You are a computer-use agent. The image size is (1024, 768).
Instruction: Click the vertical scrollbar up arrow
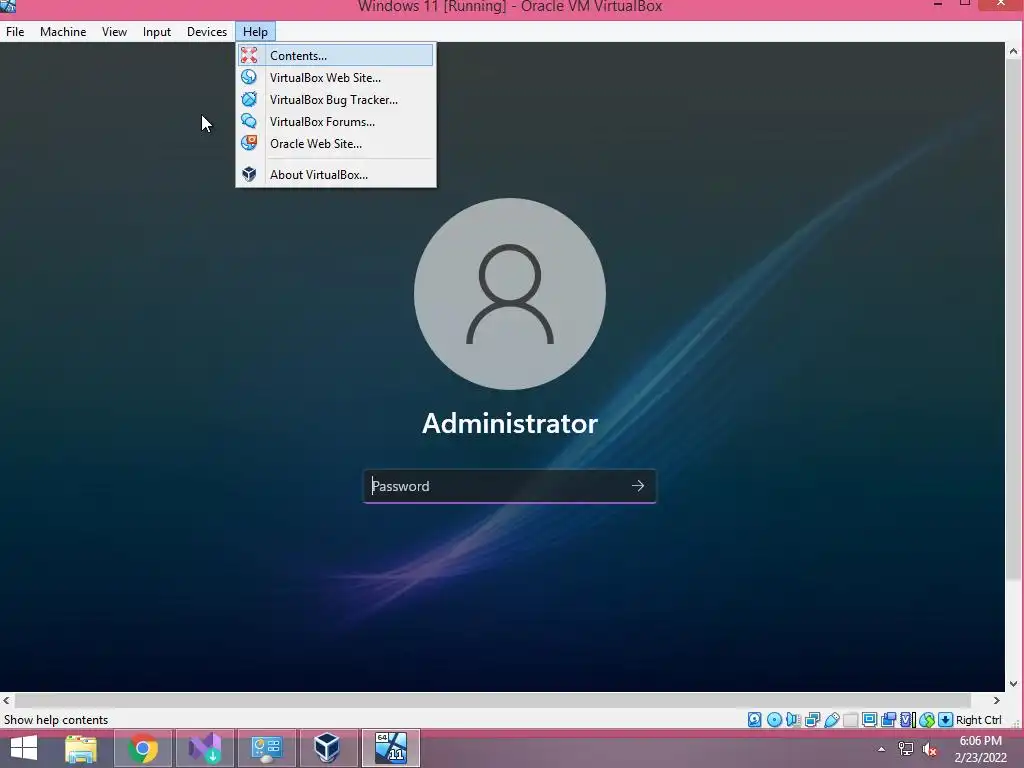click(1014, 51)
